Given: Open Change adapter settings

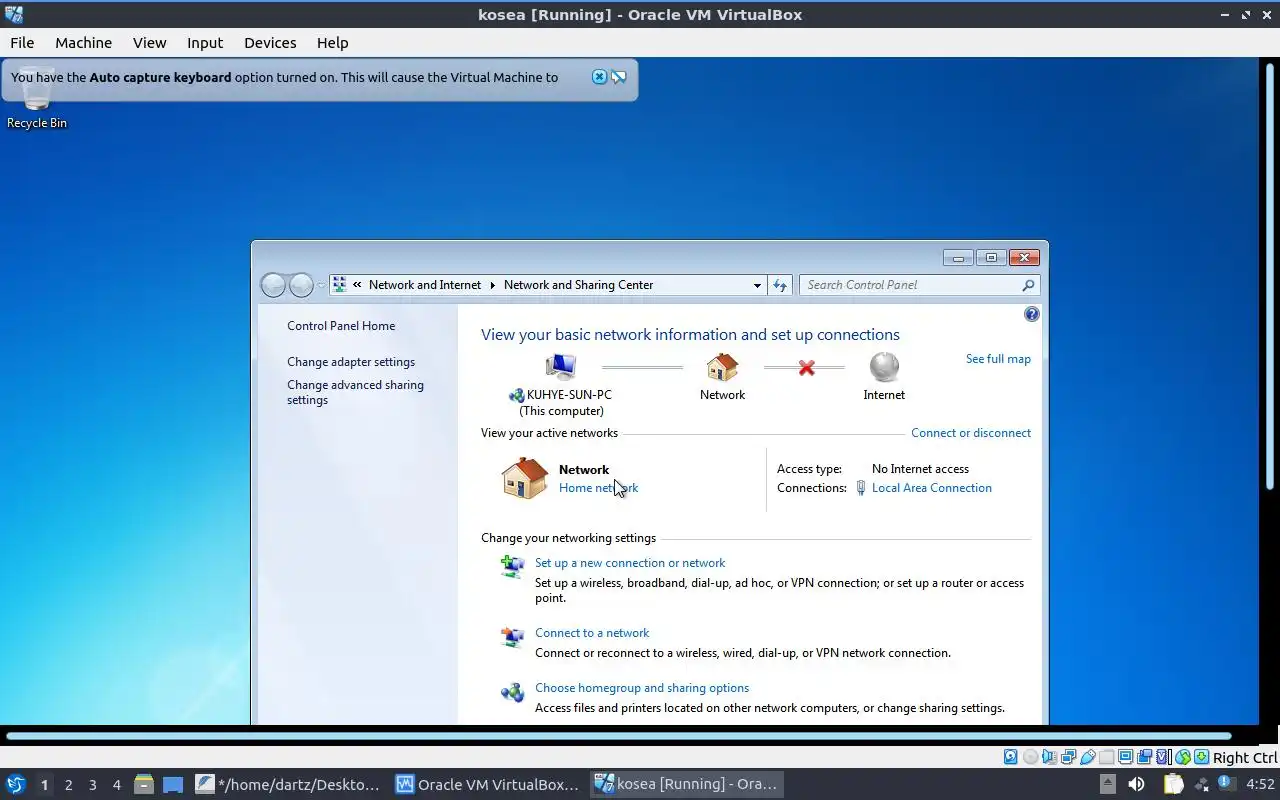Looking at the screenshot, I should pos(351,362).
